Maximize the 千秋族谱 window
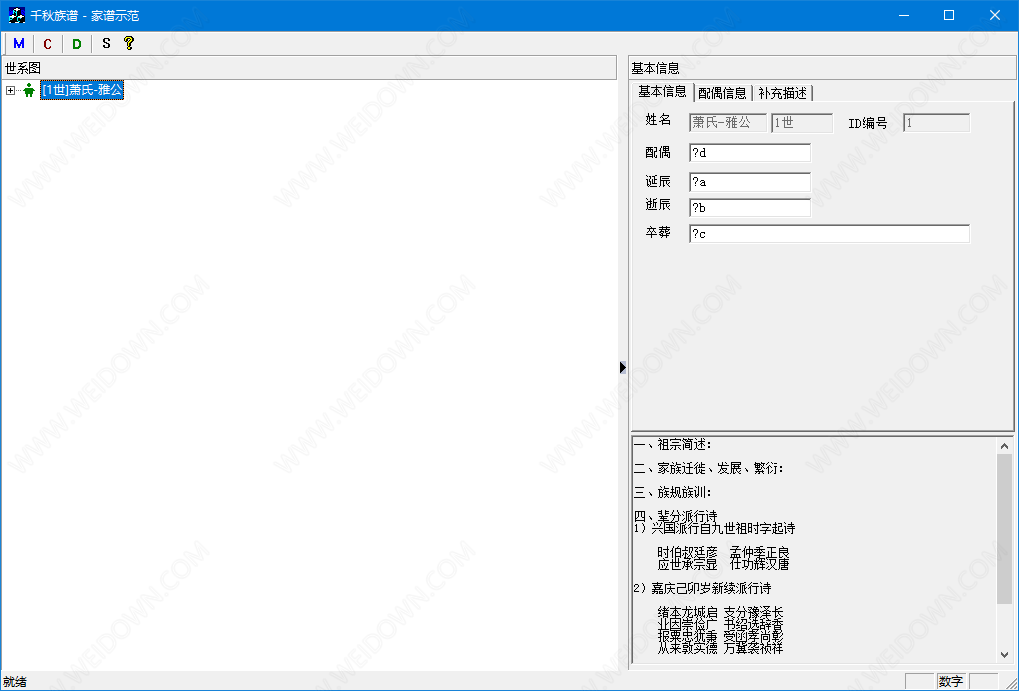The height and width of the screenshot is (691, 1019). tap(949, 15)
